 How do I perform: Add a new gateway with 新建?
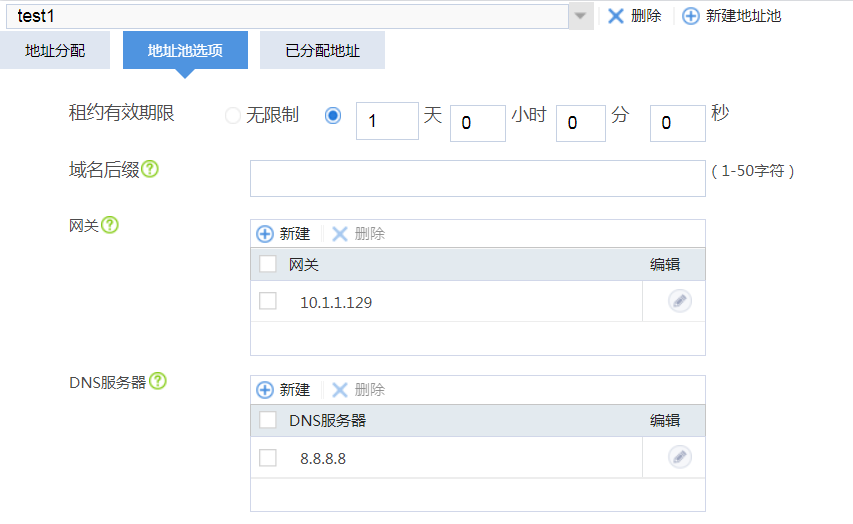point(284,234)
